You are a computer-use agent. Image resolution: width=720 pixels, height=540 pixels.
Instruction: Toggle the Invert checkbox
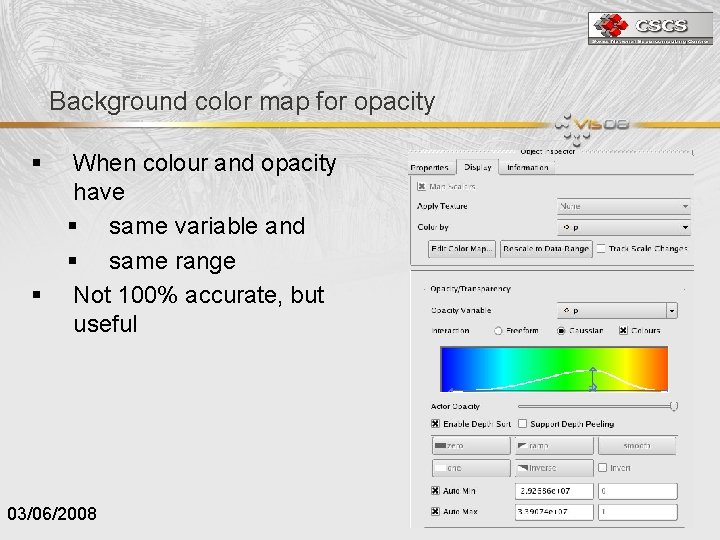point(602,468)
